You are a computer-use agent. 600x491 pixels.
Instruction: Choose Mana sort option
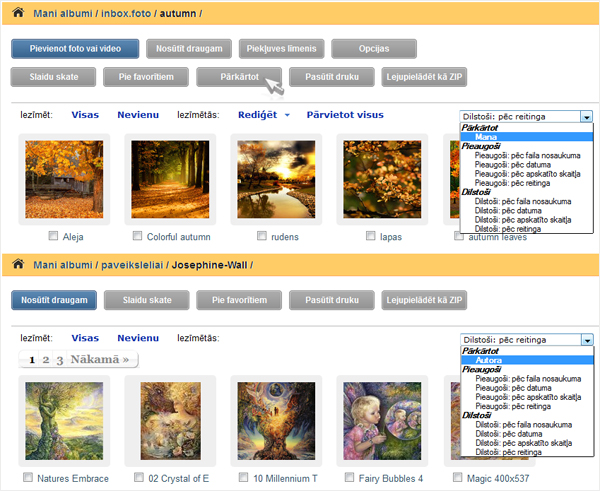[527, 137]
